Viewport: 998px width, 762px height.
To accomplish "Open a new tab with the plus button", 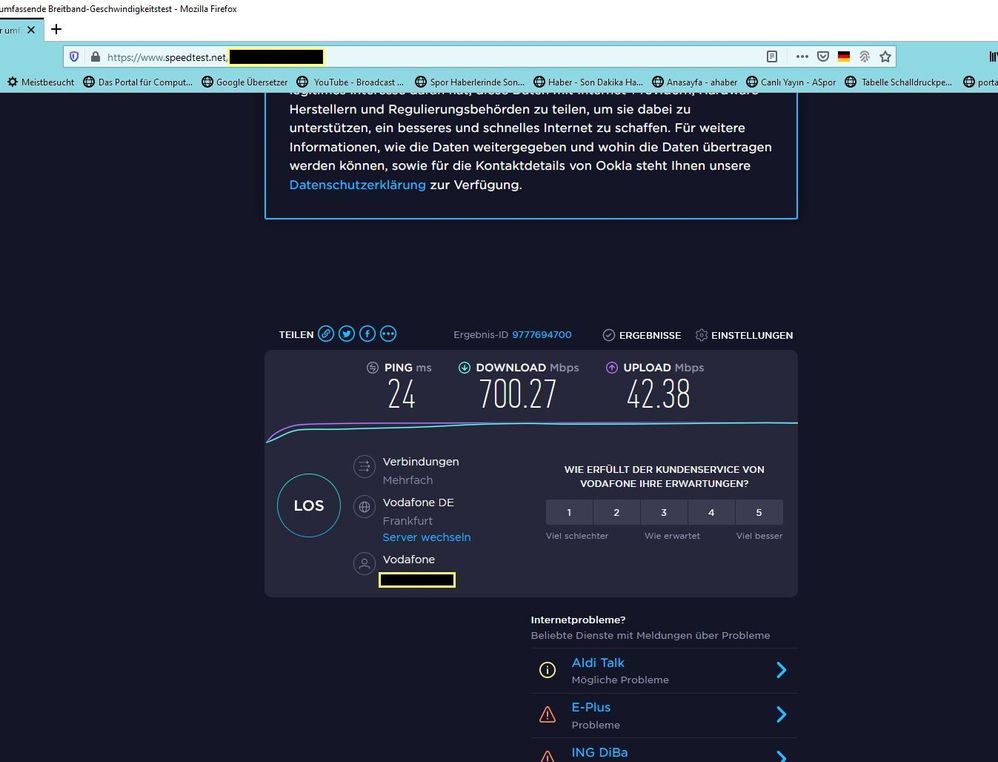I will coord(56,29).
